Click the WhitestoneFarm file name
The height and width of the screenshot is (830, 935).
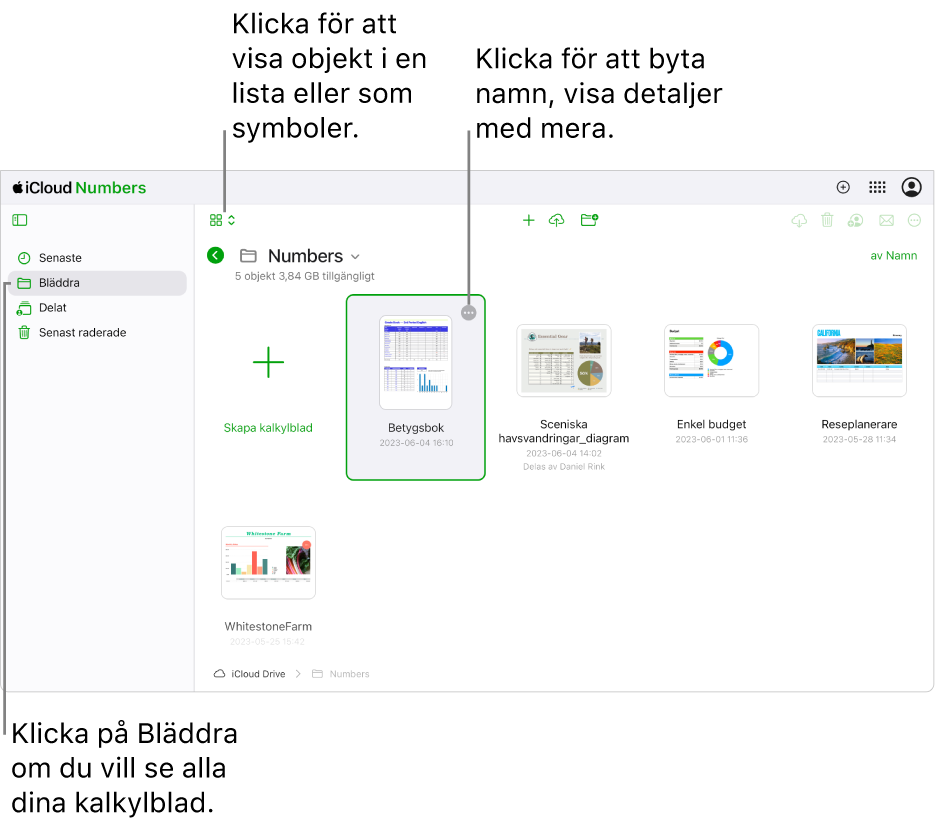click(268, 626)
